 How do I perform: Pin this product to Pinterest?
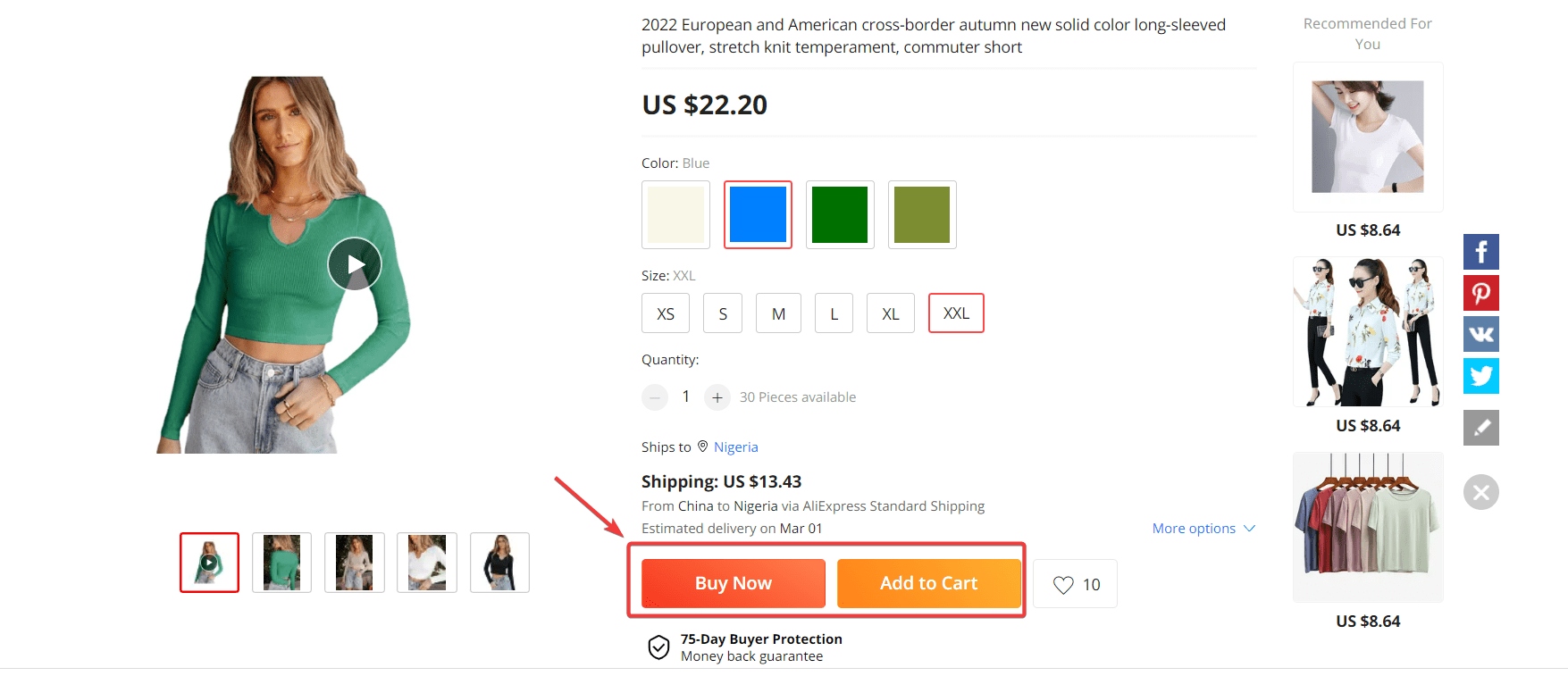point(1480,292)
